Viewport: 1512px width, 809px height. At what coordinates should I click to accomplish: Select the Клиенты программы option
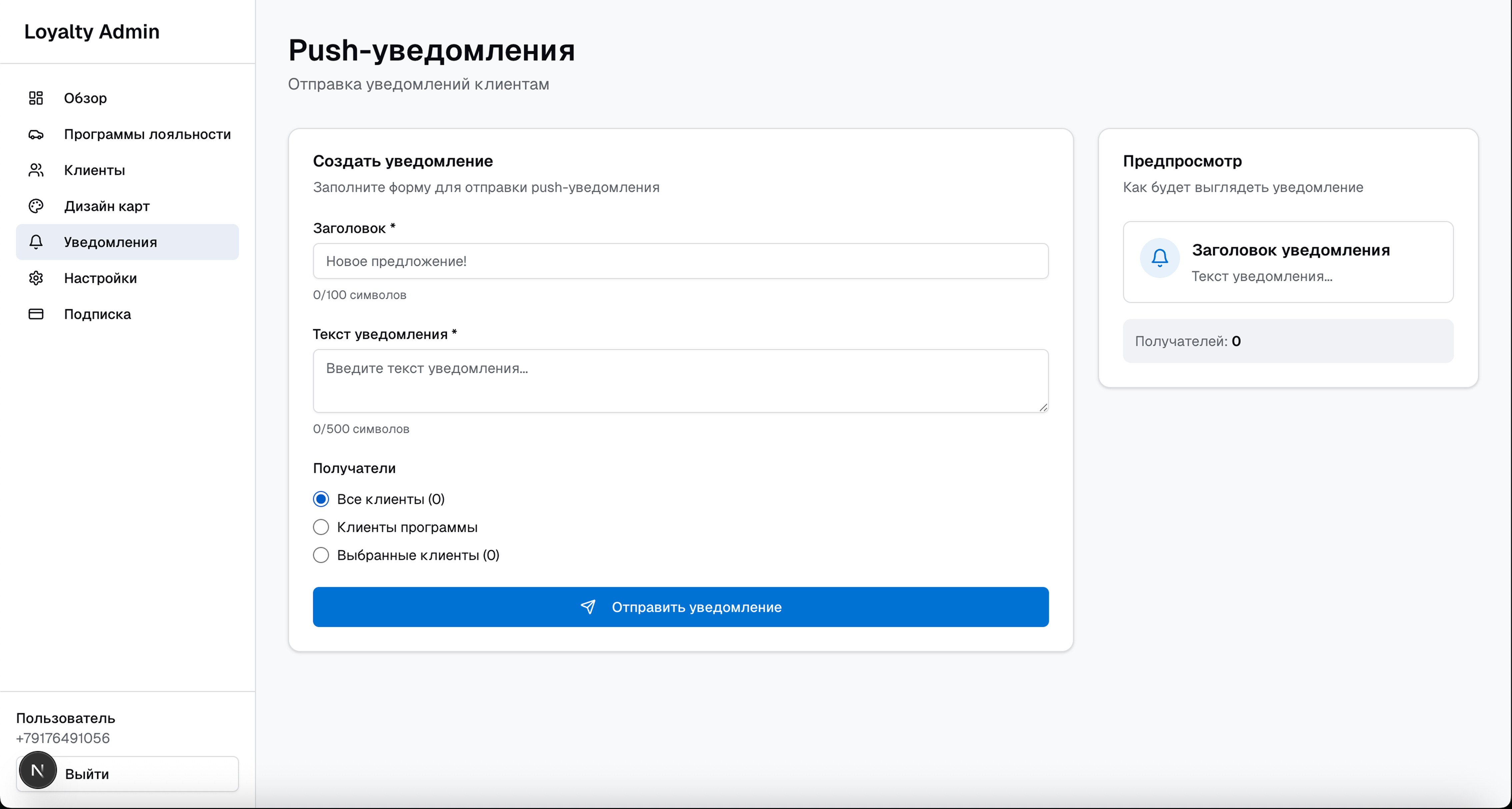321,527
